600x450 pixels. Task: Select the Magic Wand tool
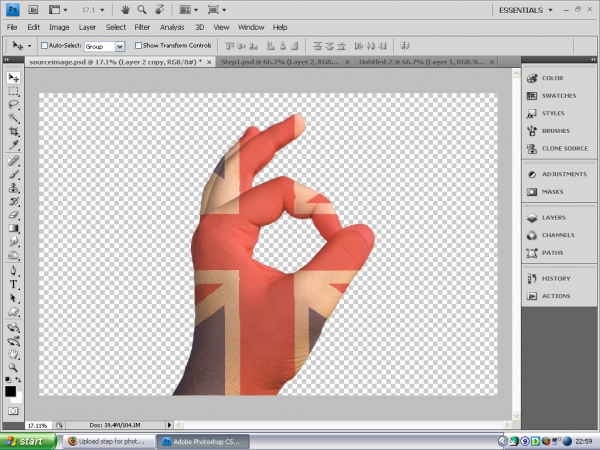click(13, 118)
